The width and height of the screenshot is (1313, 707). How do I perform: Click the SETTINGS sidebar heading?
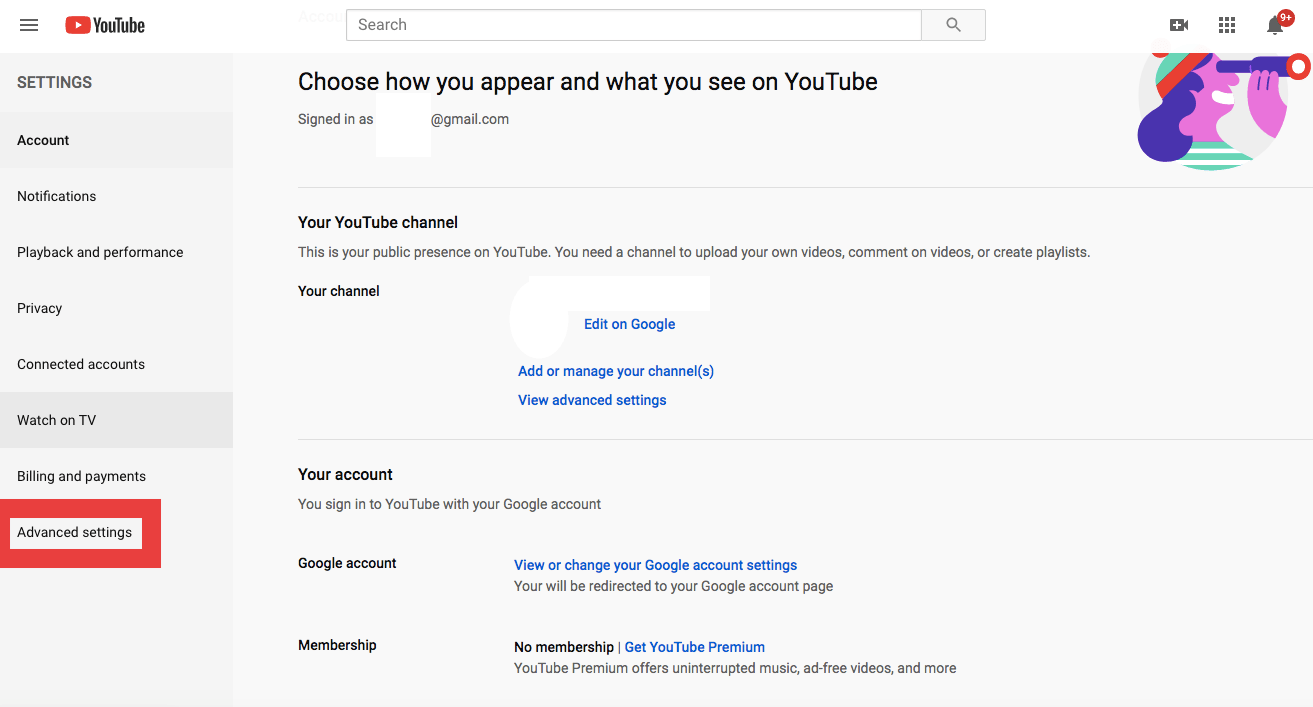coord(54,82)
